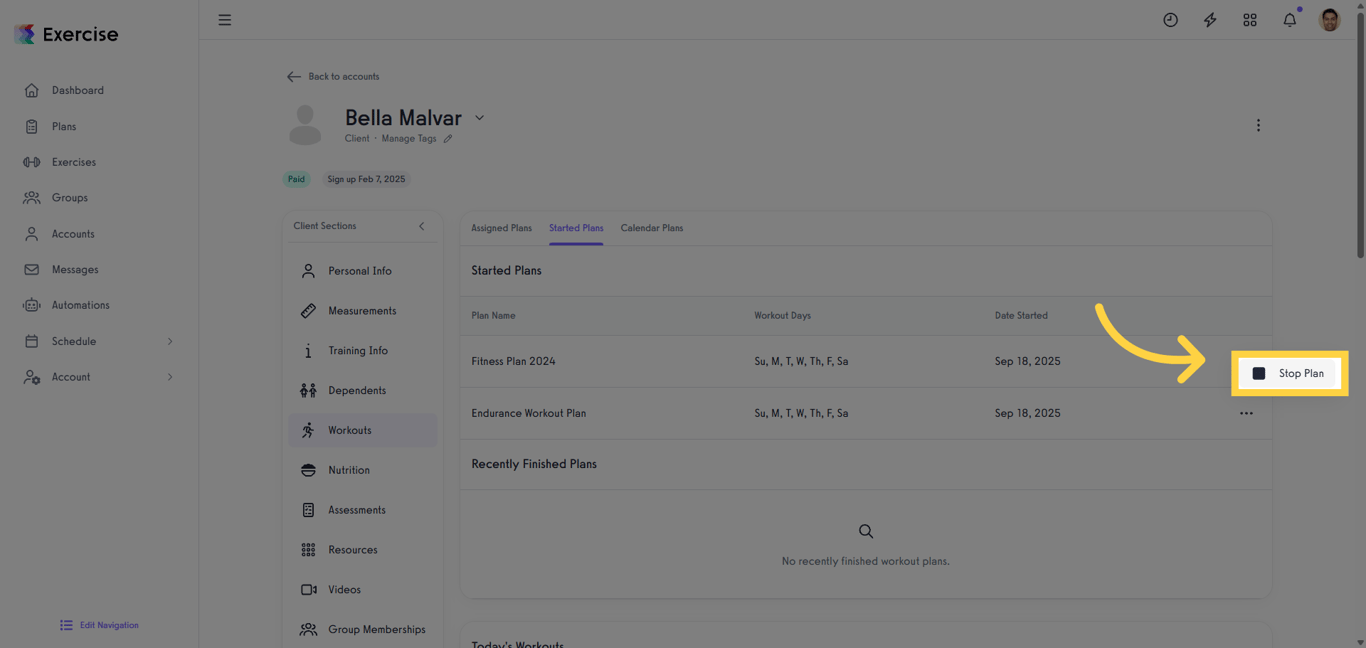Open the Endurance Workout Plan options menu
The width and height of the screenshot is (1366, 648).
click(1246, 413)
